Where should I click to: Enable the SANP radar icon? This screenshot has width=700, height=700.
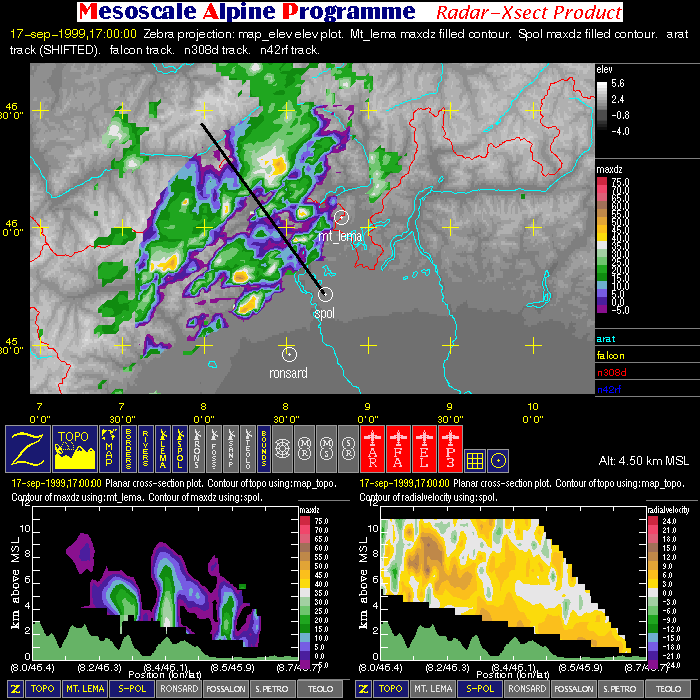[231, 449]
